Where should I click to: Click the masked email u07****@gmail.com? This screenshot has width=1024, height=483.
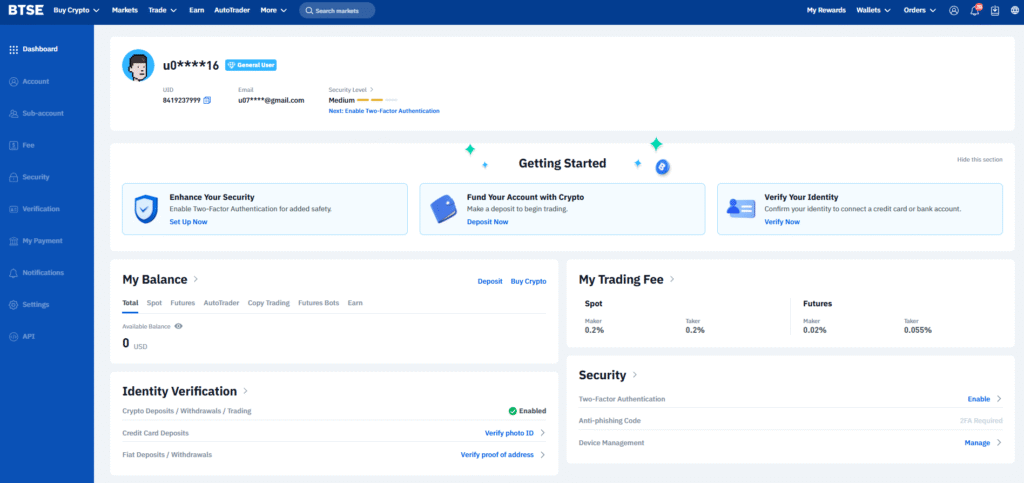click(x=271, y=101)
